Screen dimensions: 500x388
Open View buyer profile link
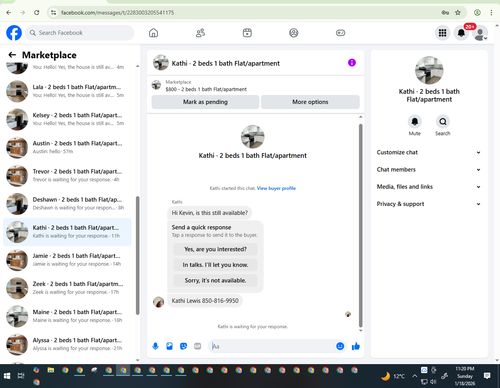point(276,188)
